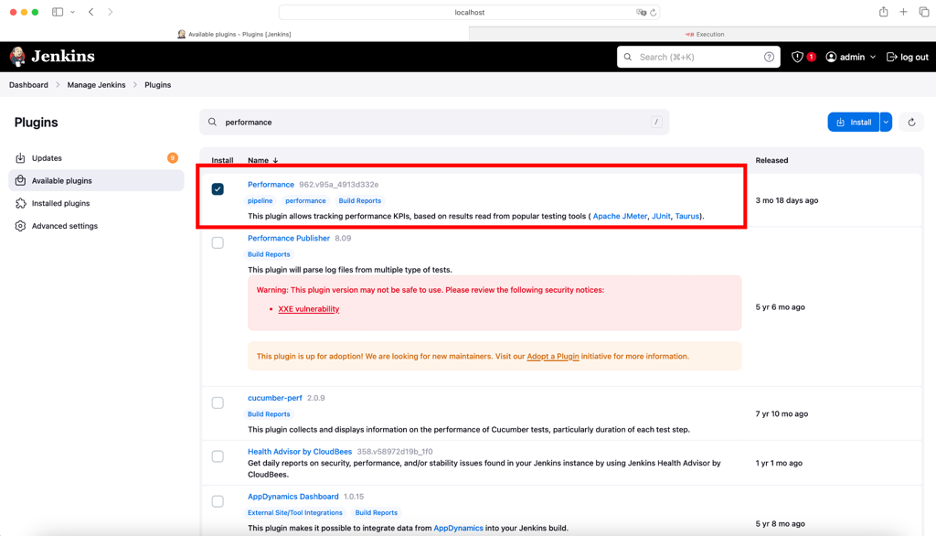Check the Health Advisor by CloudBees checkbox

pos(218,457)
